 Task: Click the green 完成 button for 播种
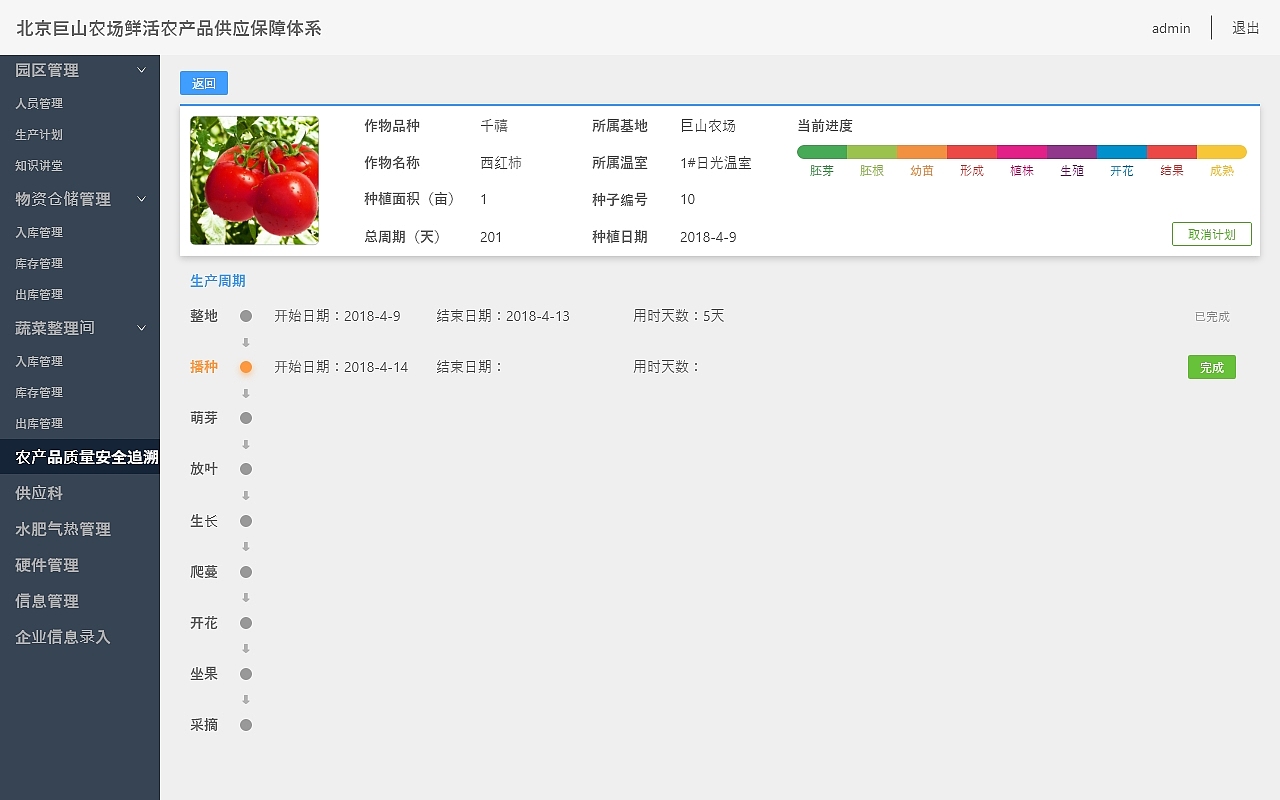1212,367
